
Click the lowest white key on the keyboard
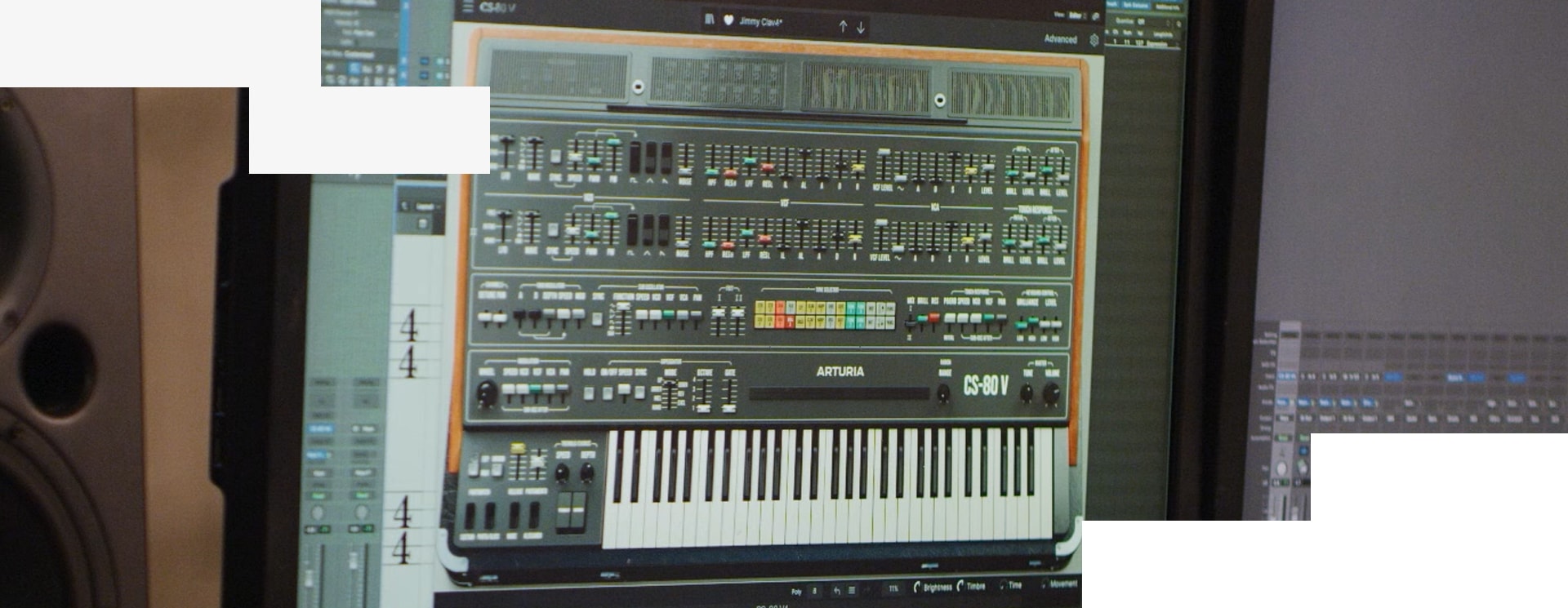click(x=612, y=490)
